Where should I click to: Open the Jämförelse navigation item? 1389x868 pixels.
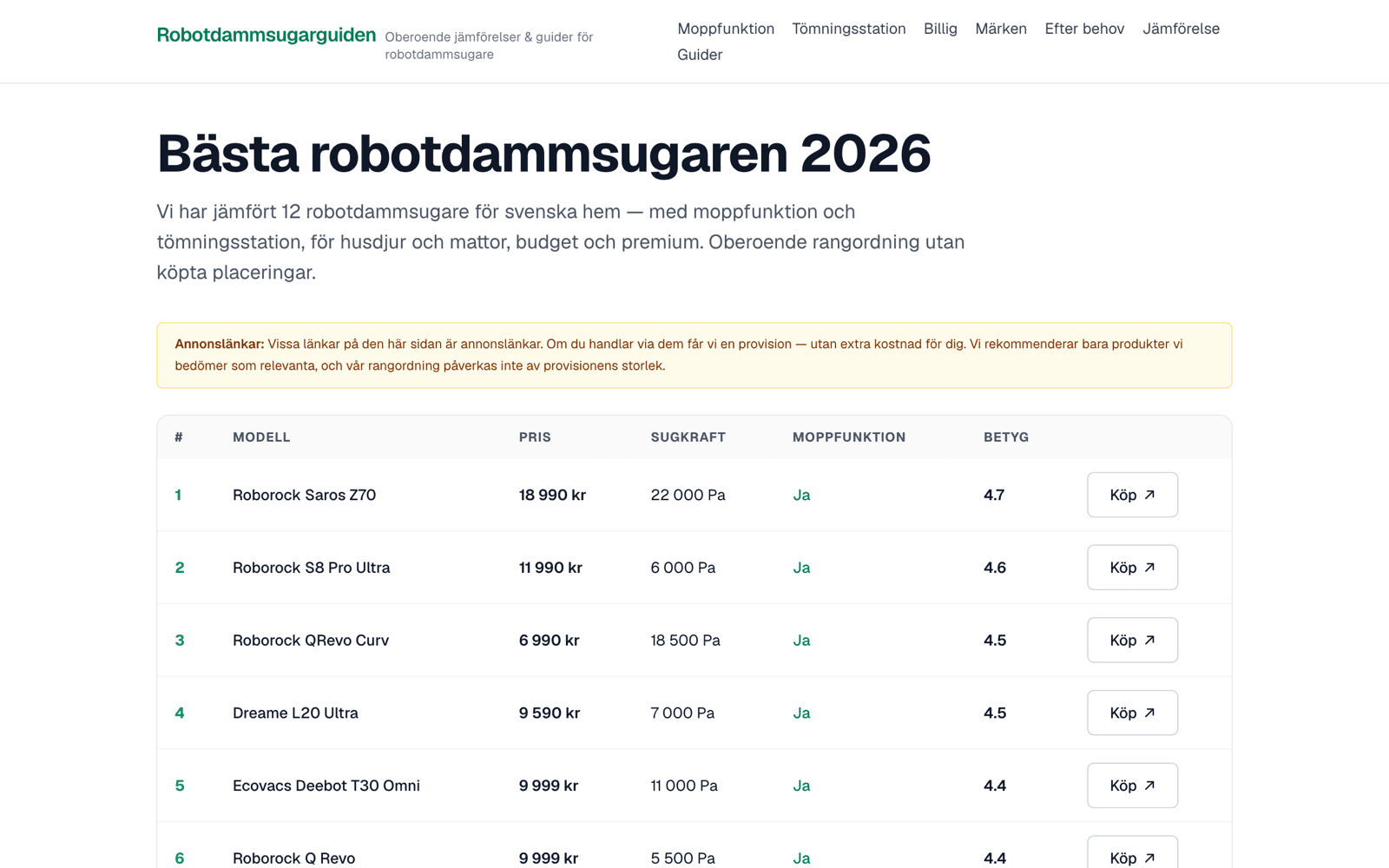(x=1181, y=29)
